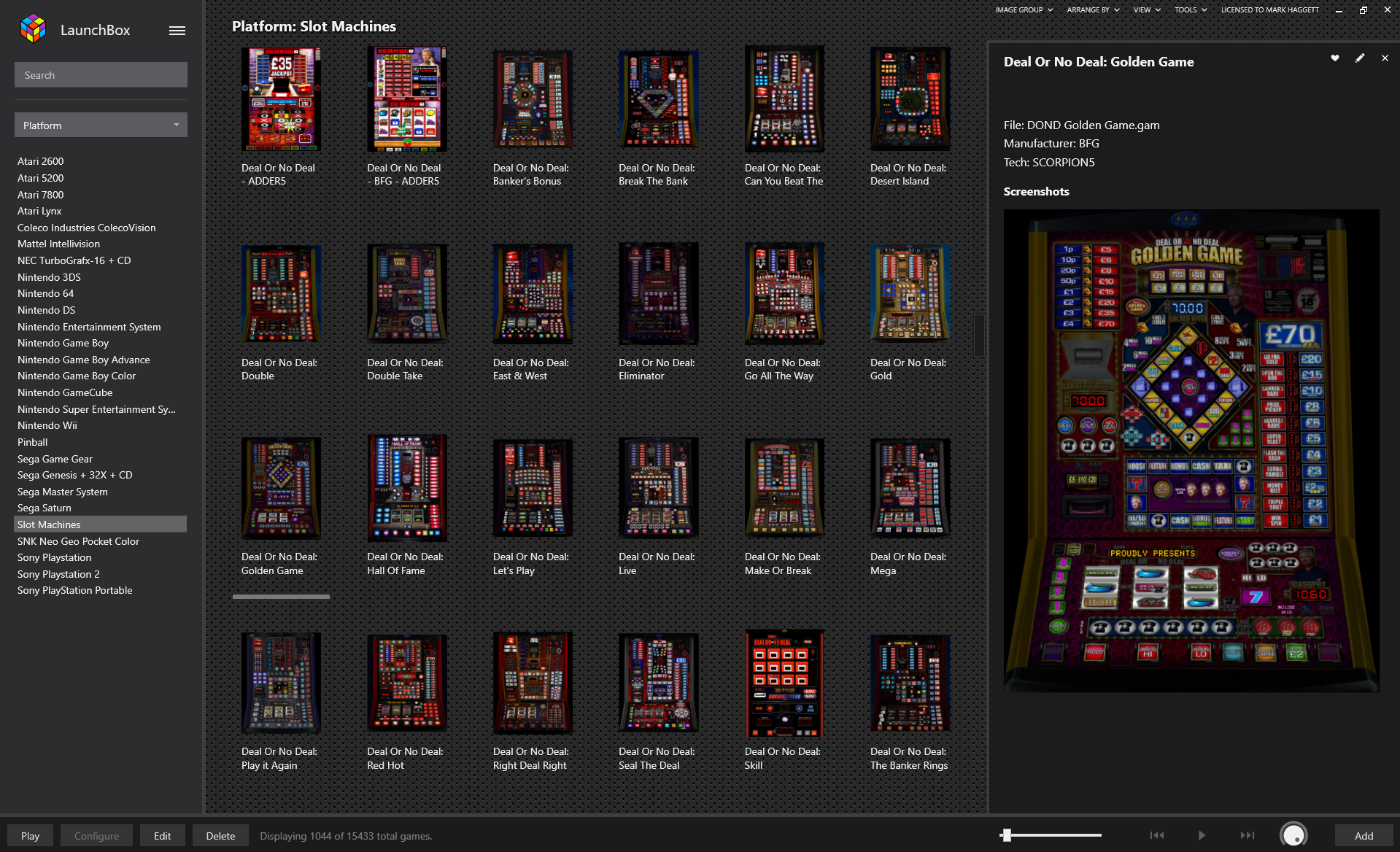Select Sony PlayStation Portable platform

(x=75, y=590)
